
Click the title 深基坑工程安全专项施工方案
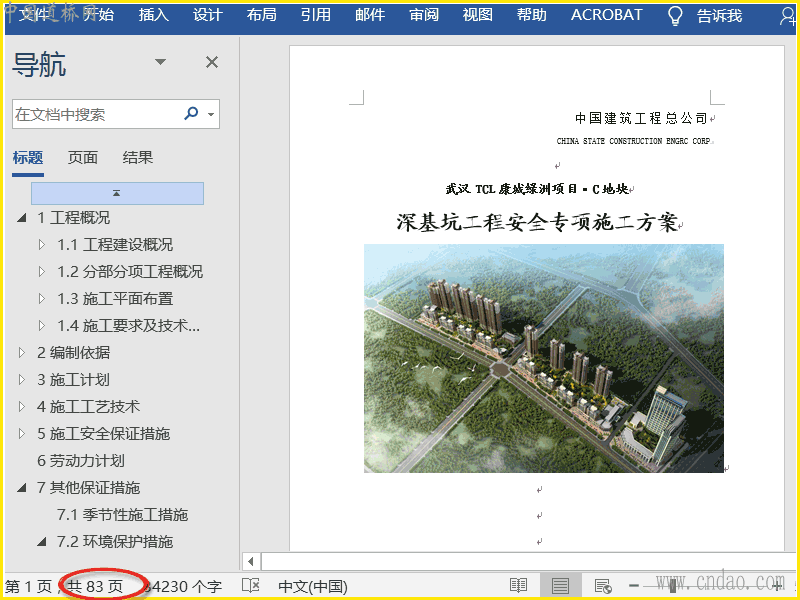537,222
